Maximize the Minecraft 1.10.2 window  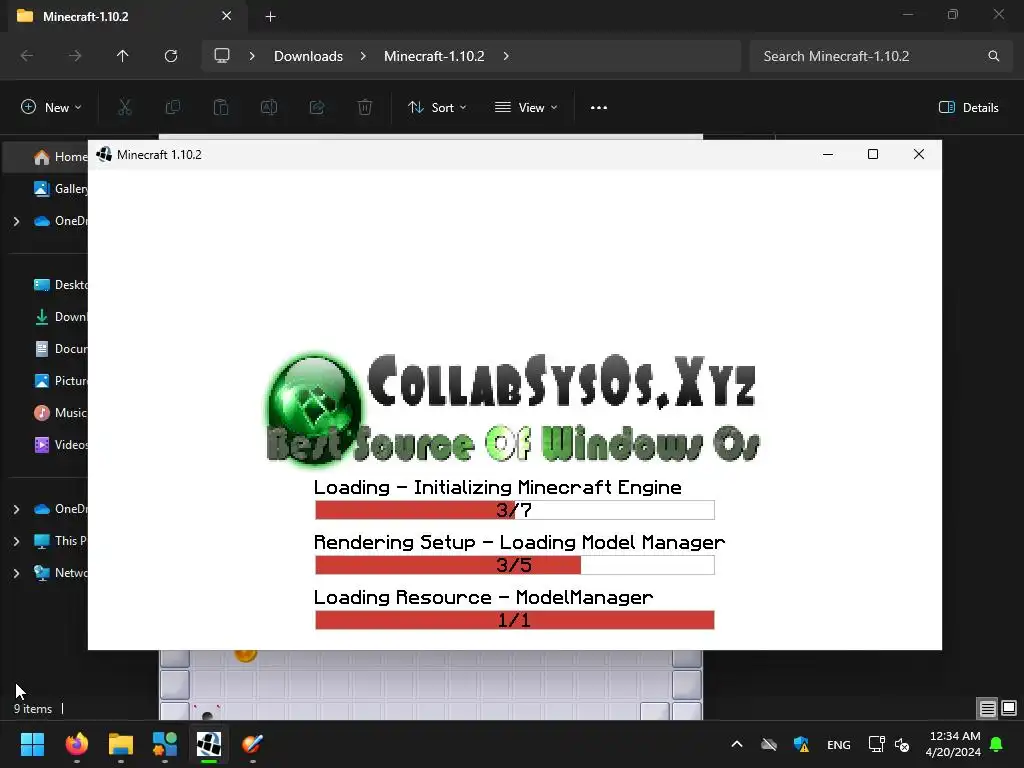(x=872, y=154)
